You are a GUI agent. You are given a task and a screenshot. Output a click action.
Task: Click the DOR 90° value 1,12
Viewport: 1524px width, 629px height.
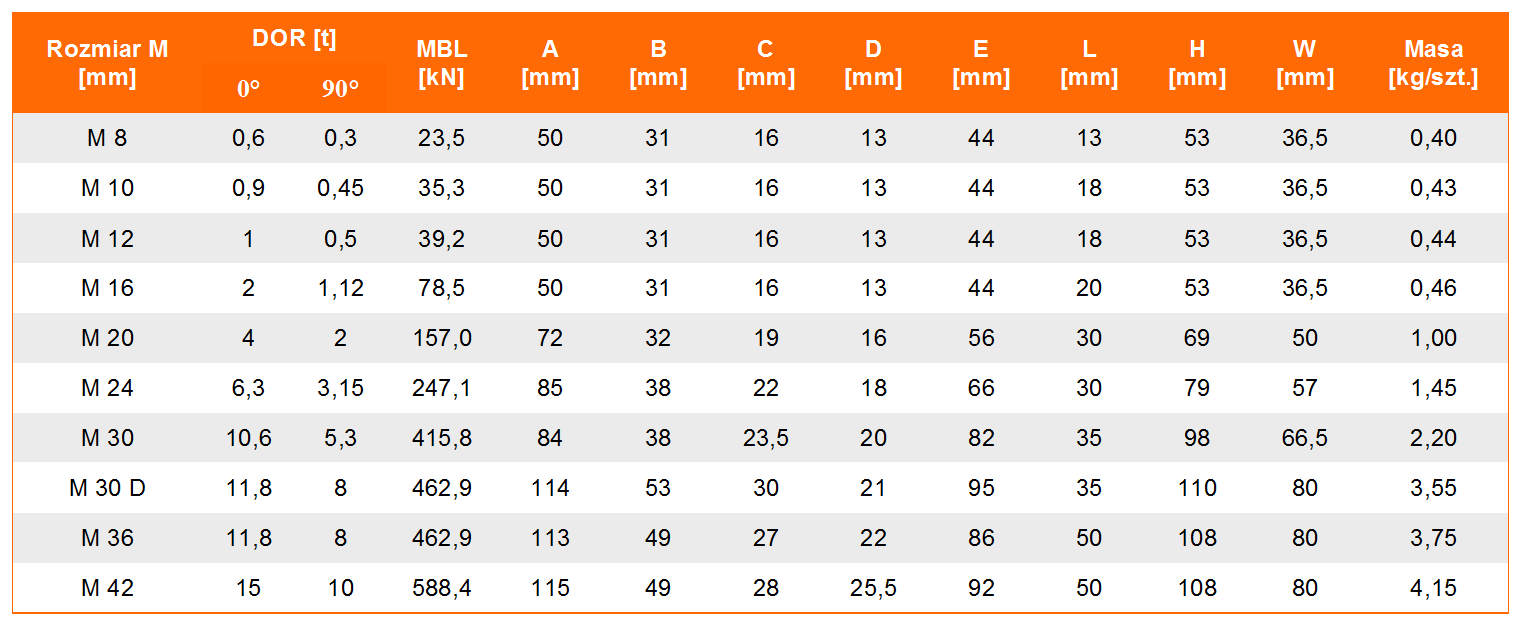tap(340, 288)
